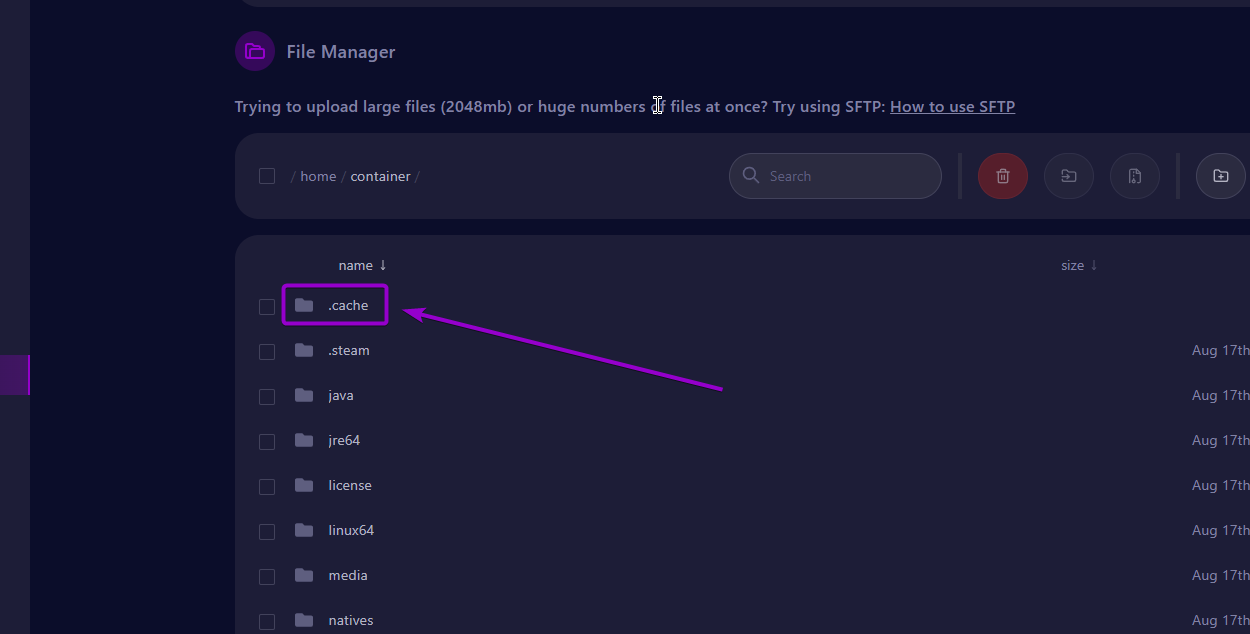Click the folder icon beside jre64

pyautogui.click(x=304, y=440)
